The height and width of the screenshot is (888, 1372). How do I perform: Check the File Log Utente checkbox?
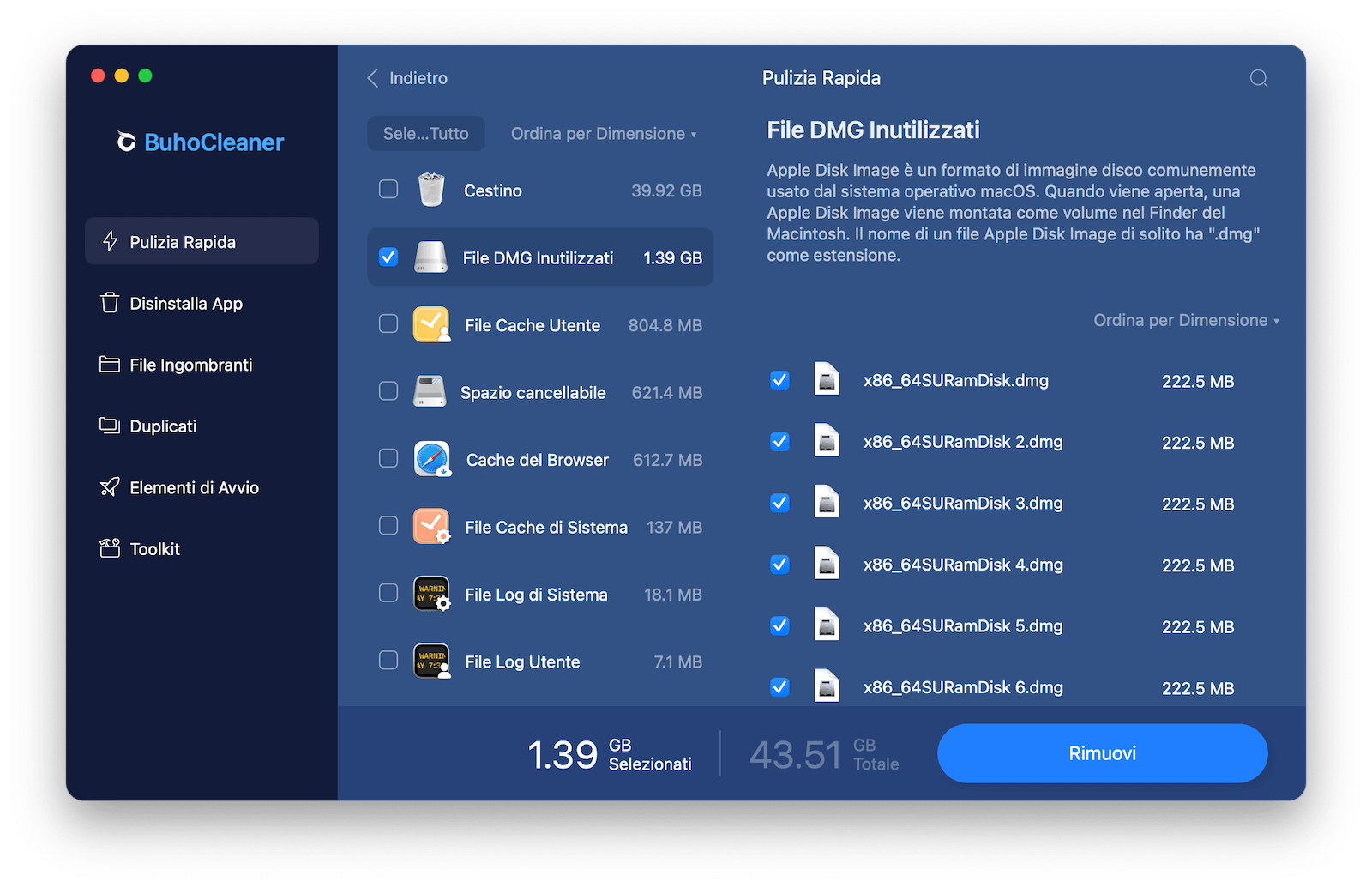388,660
